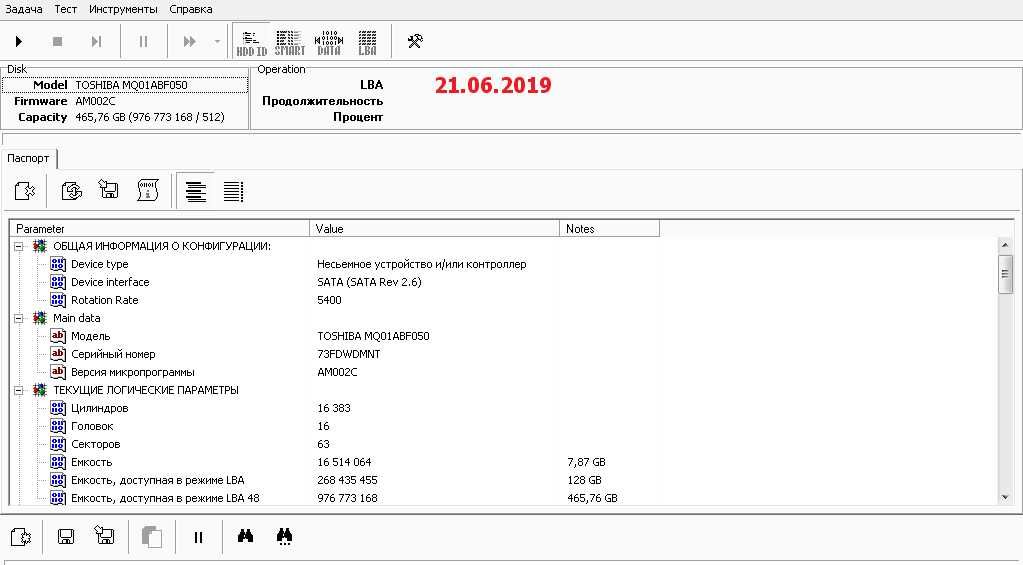Click the Capacity value in Disk panel
Image resolution: width=1023 pixels, height=565 pixels.
150,117
